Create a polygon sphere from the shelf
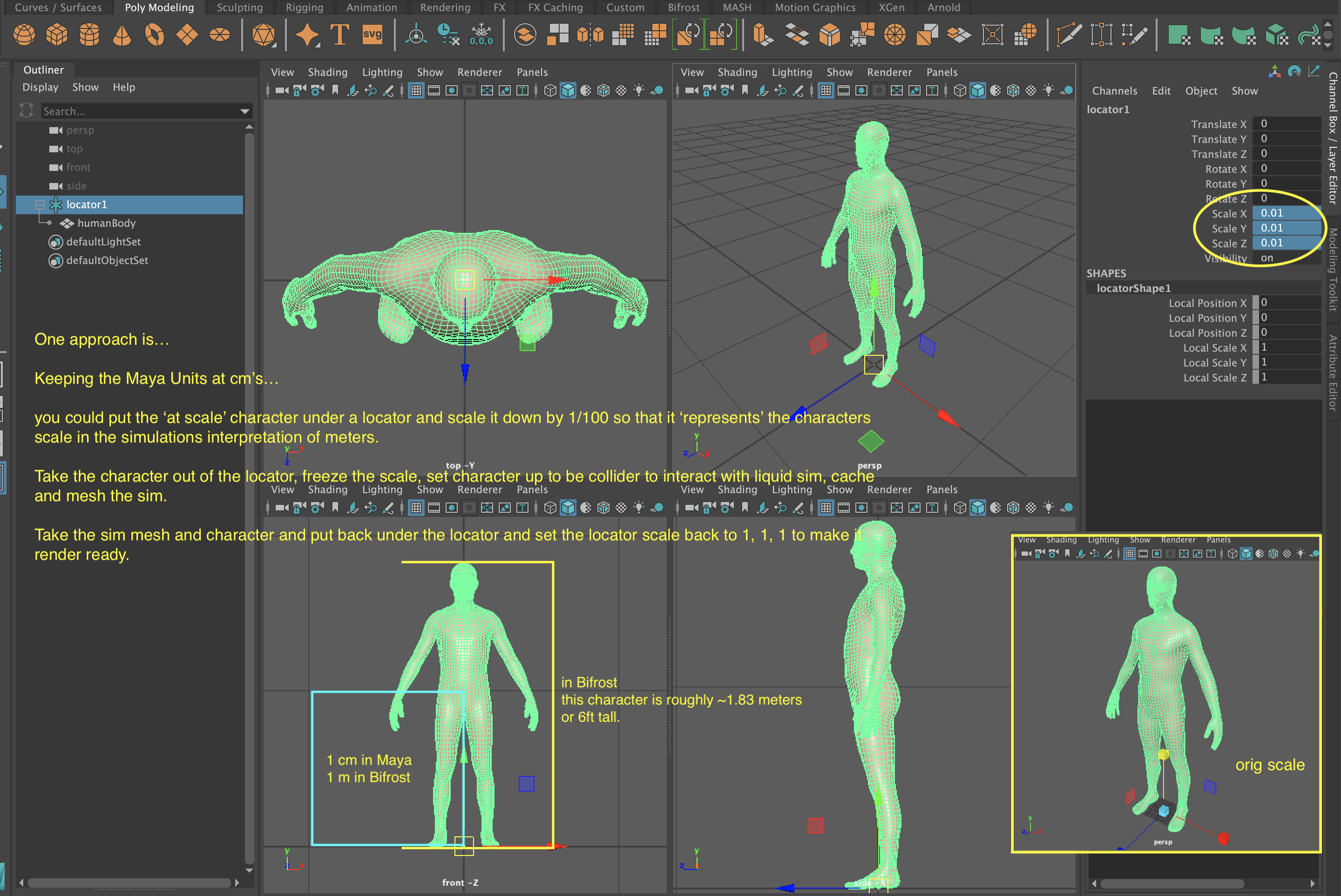 (25, 34)
